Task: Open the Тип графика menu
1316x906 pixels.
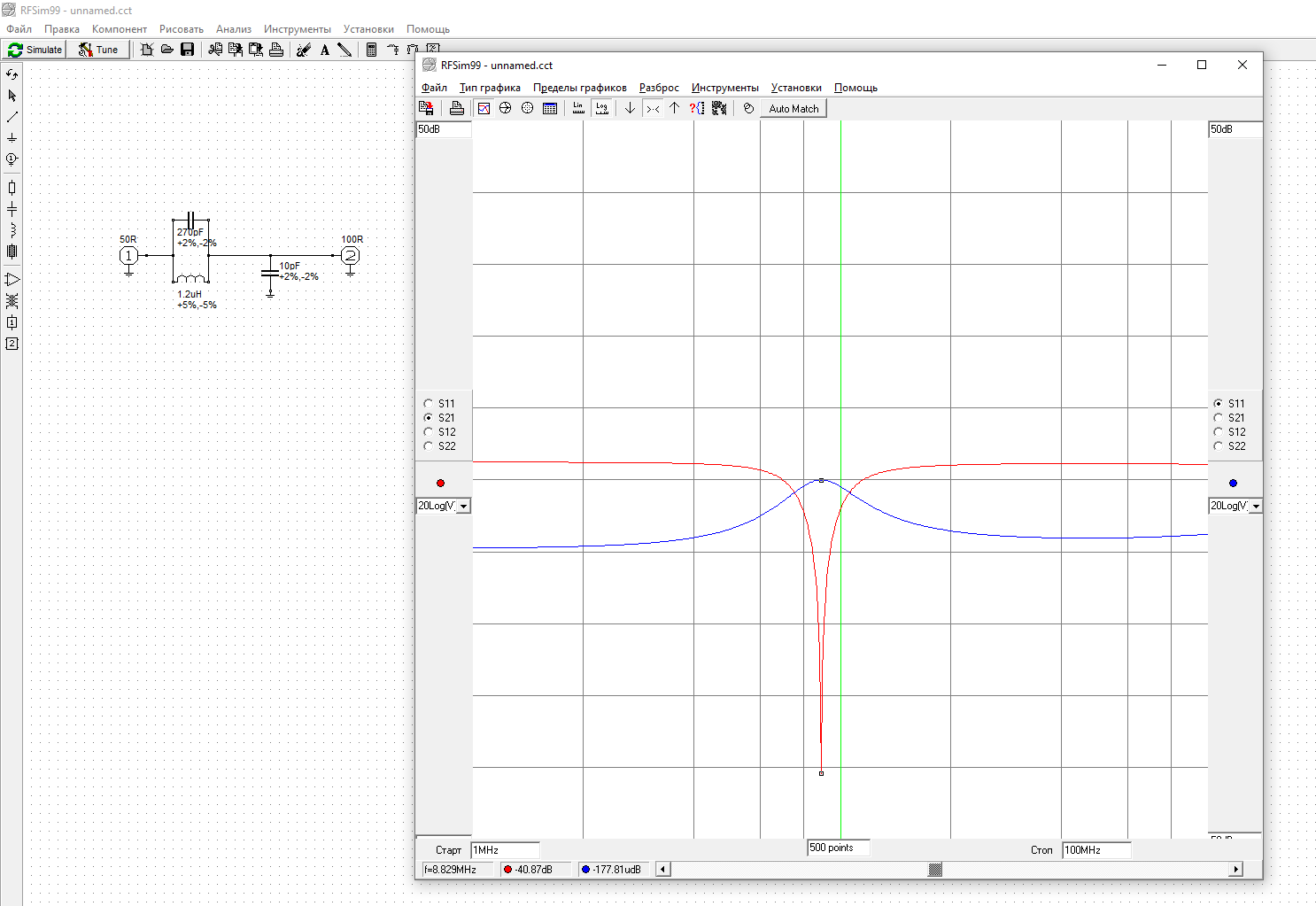Action: (490, 88)
